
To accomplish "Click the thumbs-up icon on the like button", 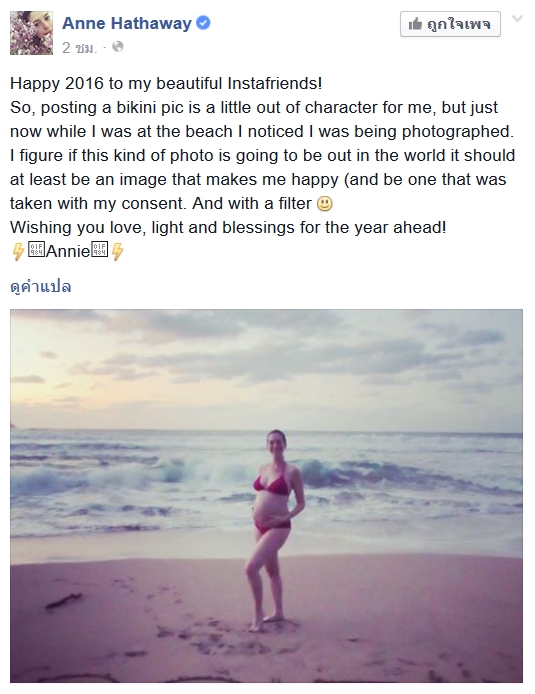I will pos(415,23).
